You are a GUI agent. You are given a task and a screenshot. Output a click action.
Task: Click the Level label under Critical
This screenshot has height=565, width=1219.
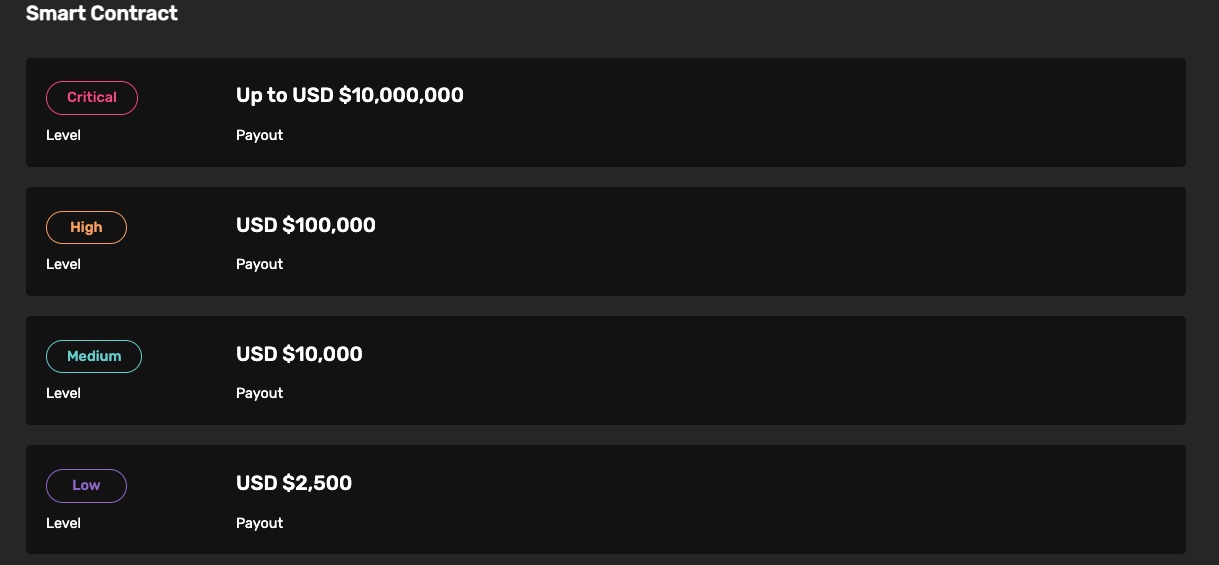tap(63, 135)
